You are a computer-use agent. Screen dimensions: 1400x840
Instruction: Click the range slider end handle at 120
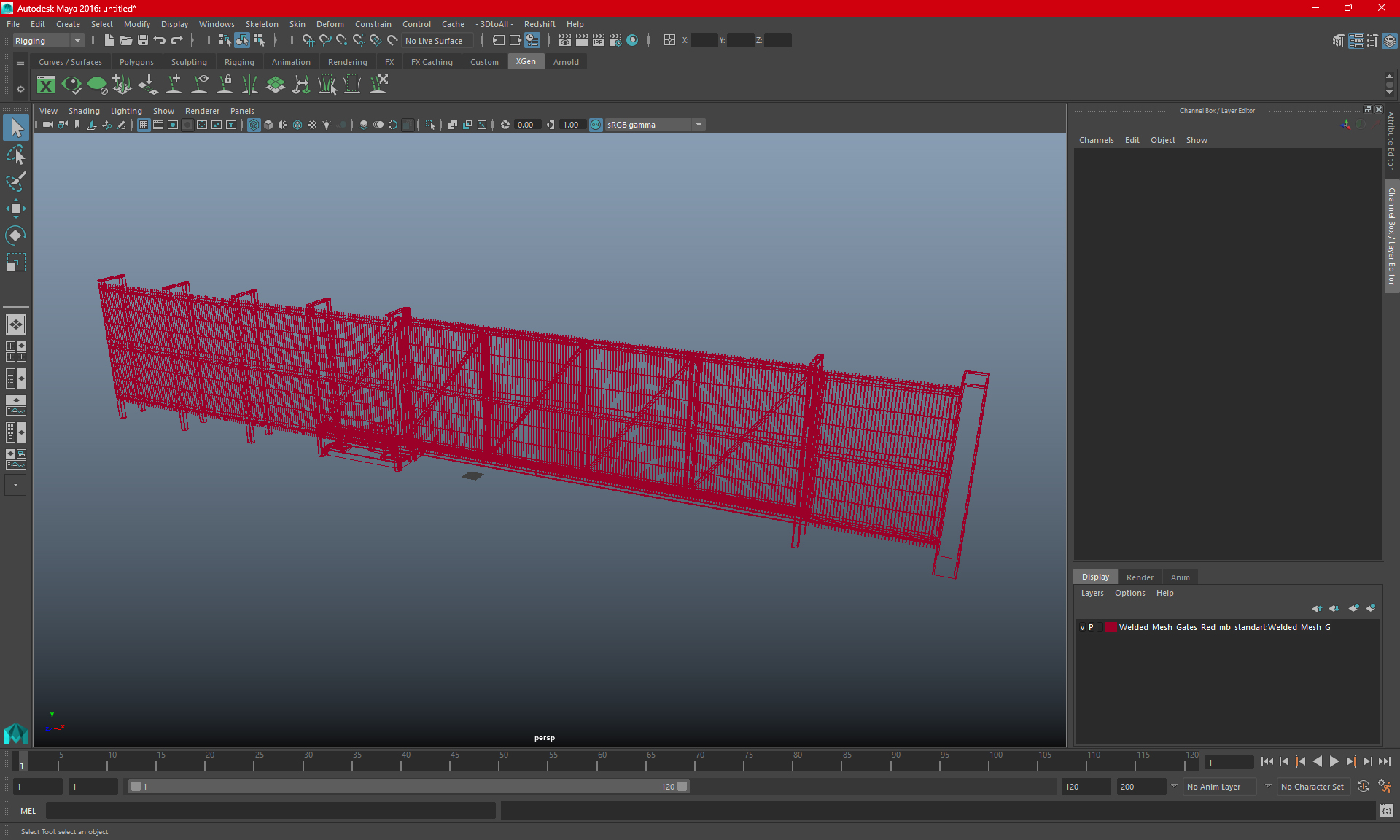682,787
